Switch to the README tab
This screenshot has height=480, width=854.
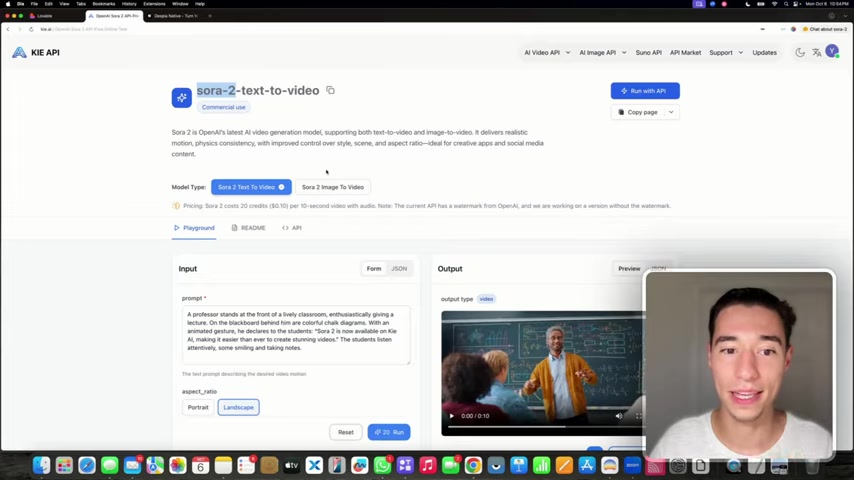coord(249,228)
